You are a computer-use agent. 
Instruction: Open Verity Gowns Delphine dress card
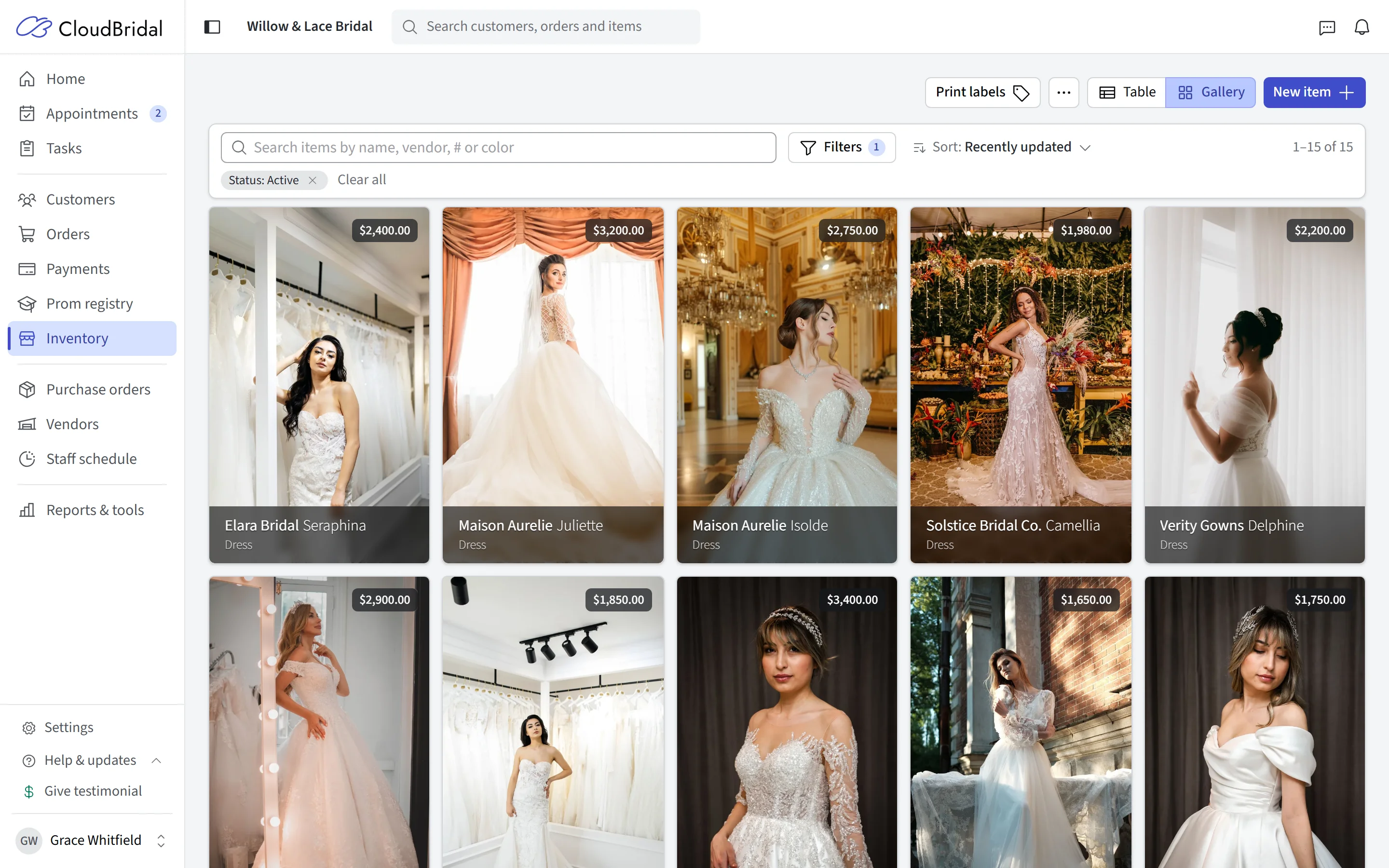(x=1255, y=385)
